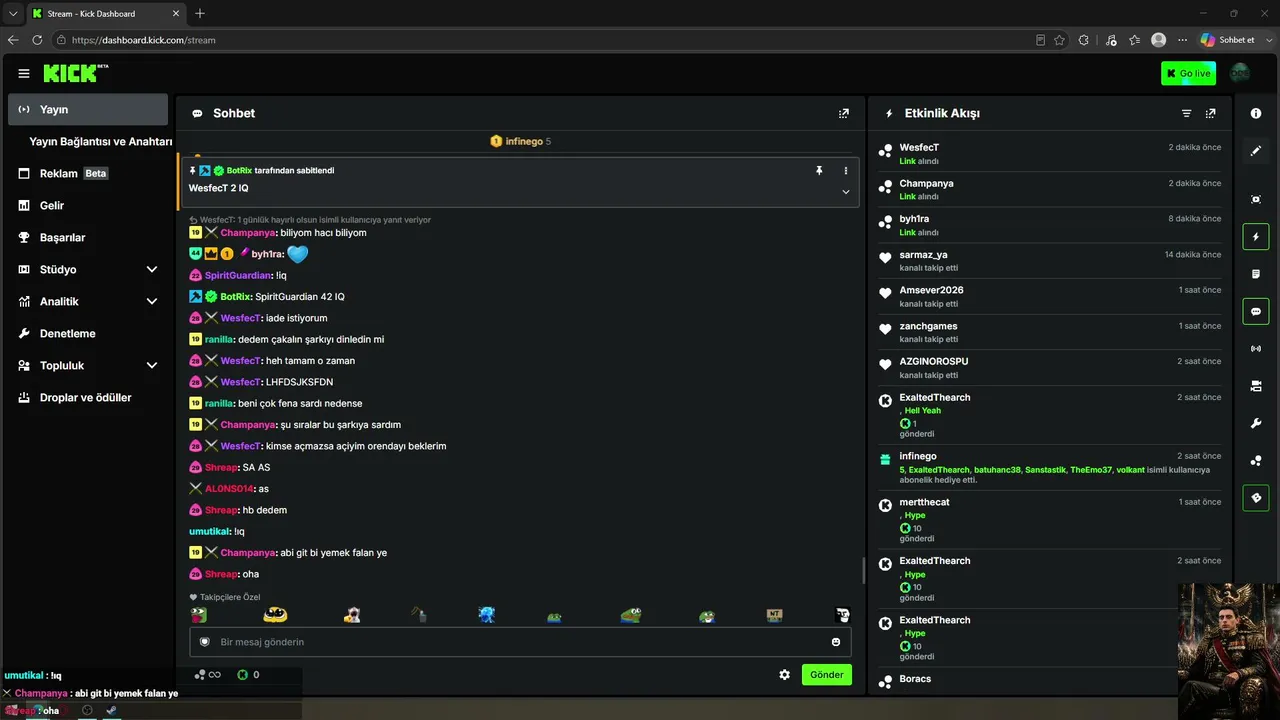Open the emoji picker in message box

(836, 642)
